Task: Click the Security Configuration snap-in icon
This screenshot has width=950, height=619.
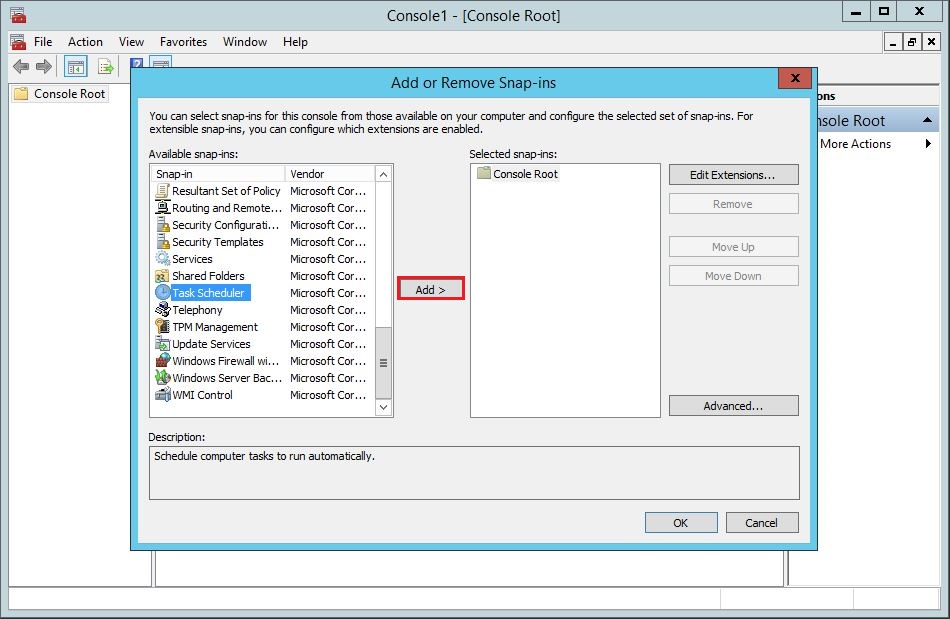Action: (x=162, y=225)
